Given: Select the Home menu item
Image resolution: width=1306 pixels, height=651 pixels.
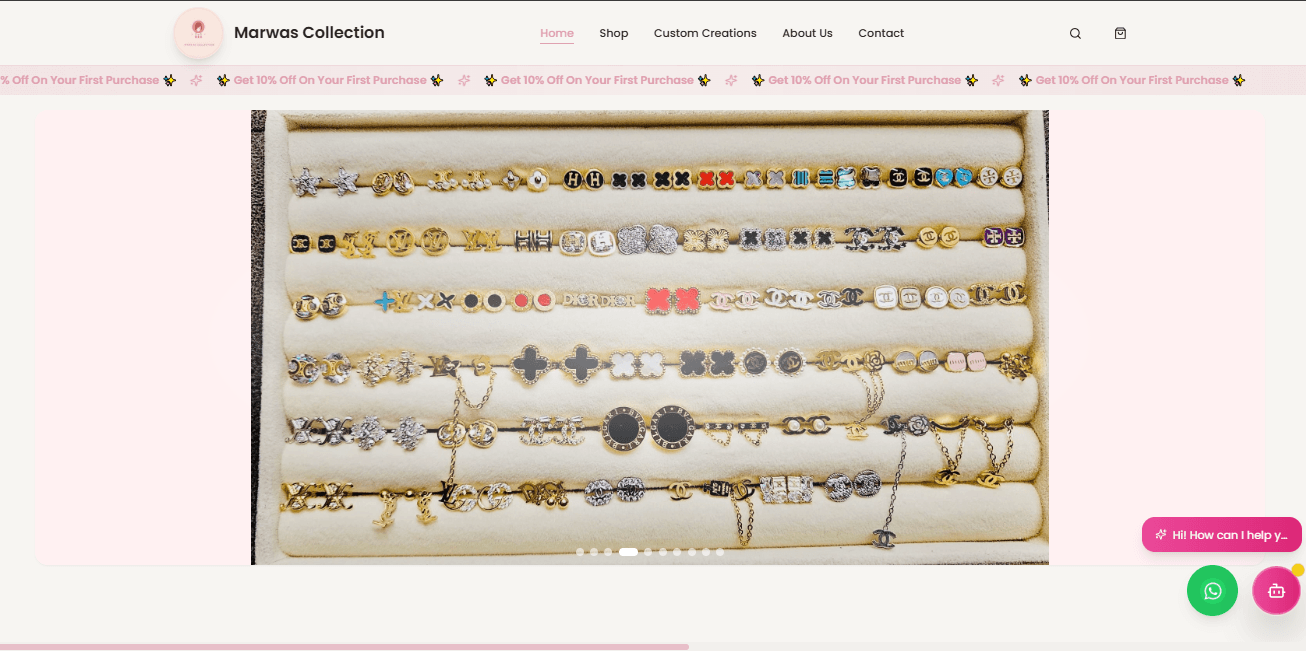Looking at the screenshot, I should [x=557, y=32].
